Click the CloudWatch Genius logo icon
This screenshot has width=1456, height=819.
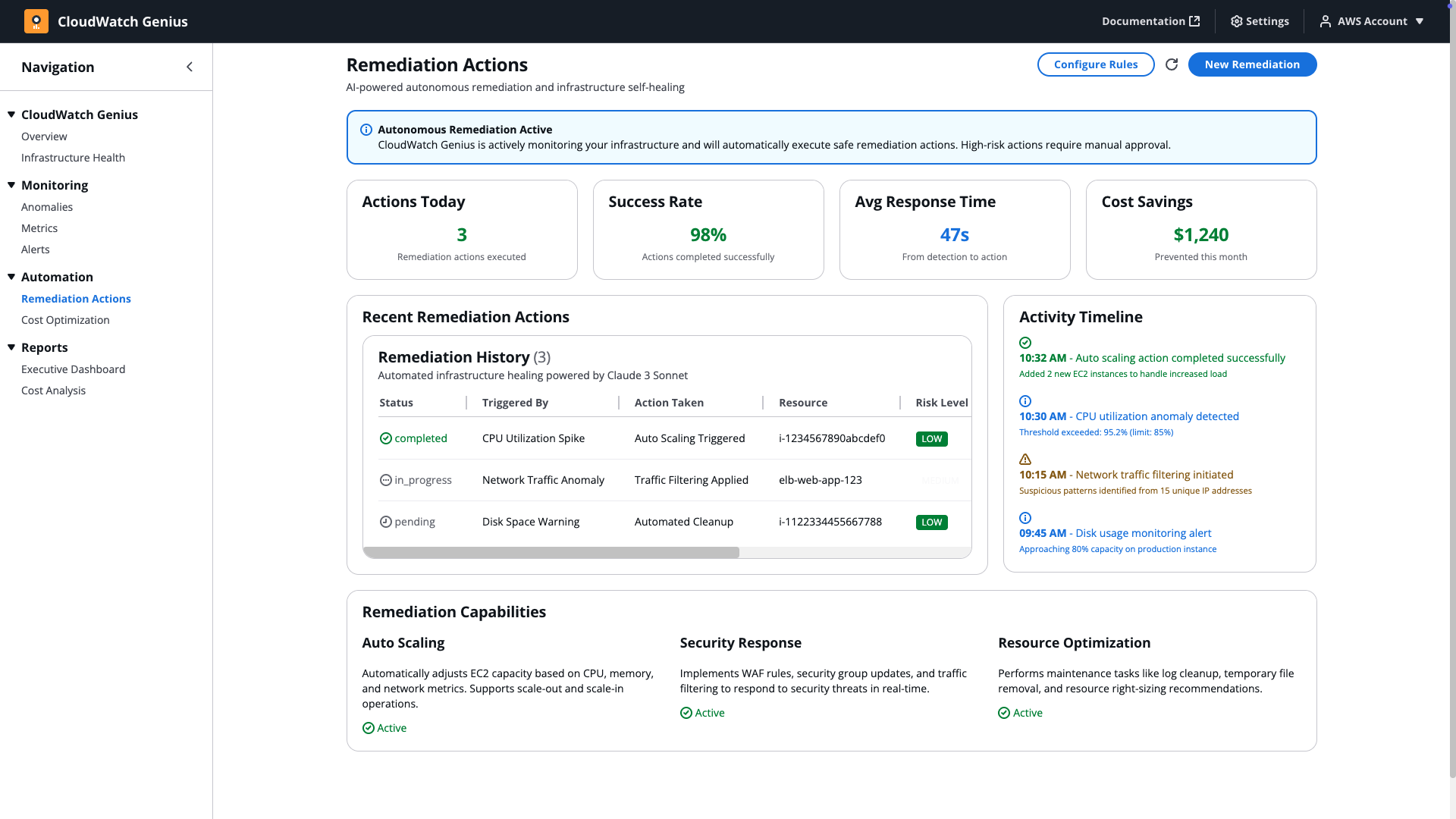pyautogui.click(x=36, y=21)
